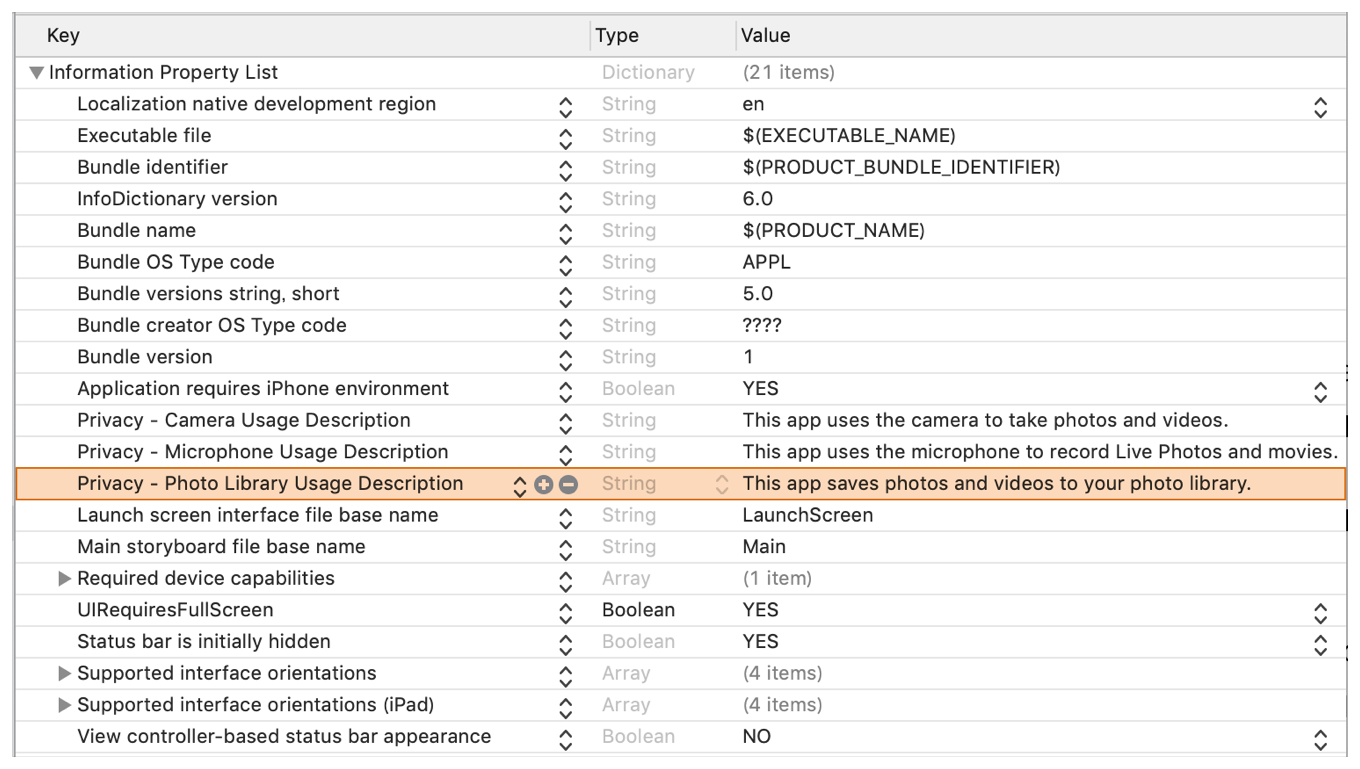The image size is (1360, 769).
Task: Open View controller-based status bar value stepper
Action: [x=1320, y=738]
